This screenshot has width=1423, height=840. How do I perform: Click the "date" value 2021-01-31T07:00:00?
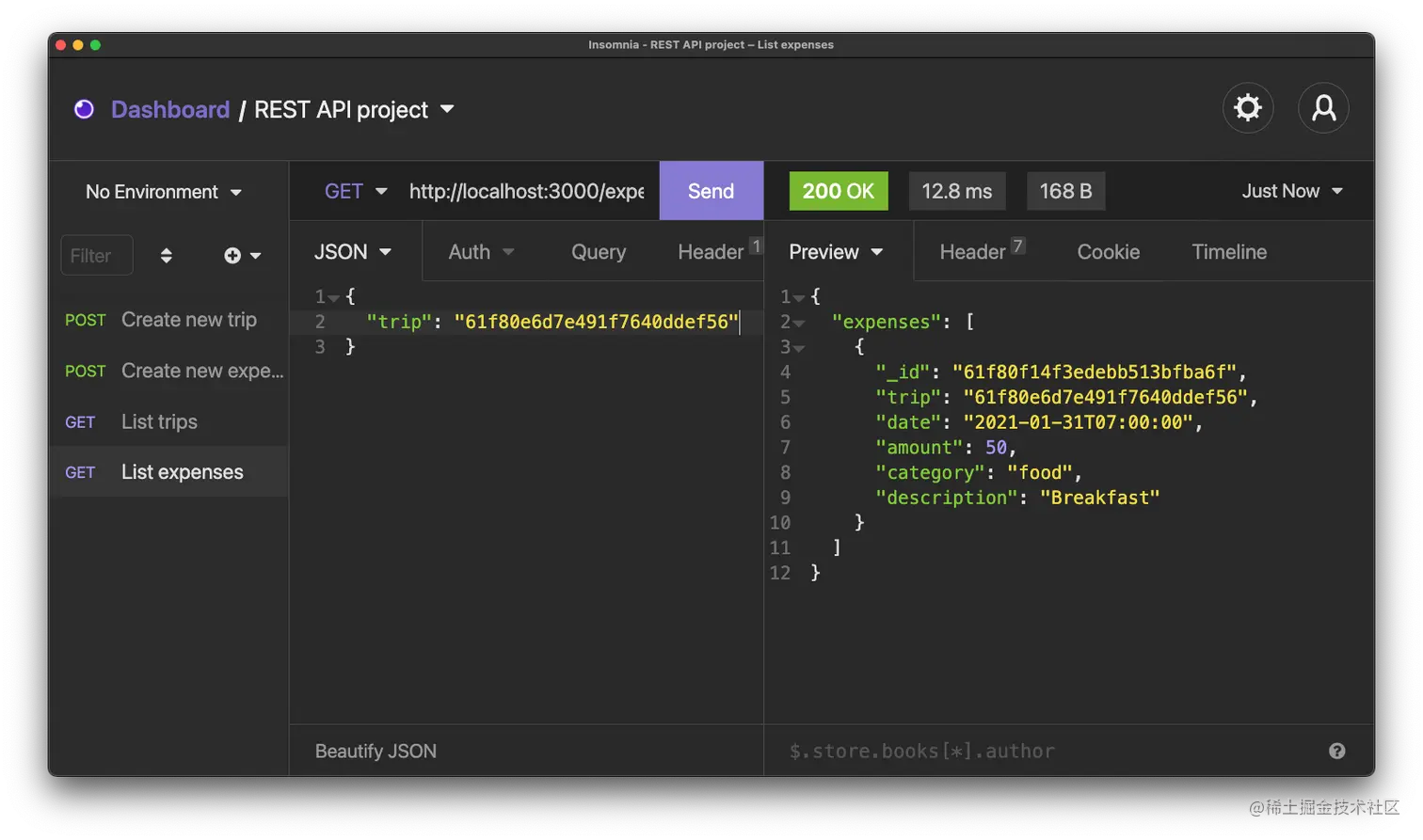click(x=1079, y=422)
